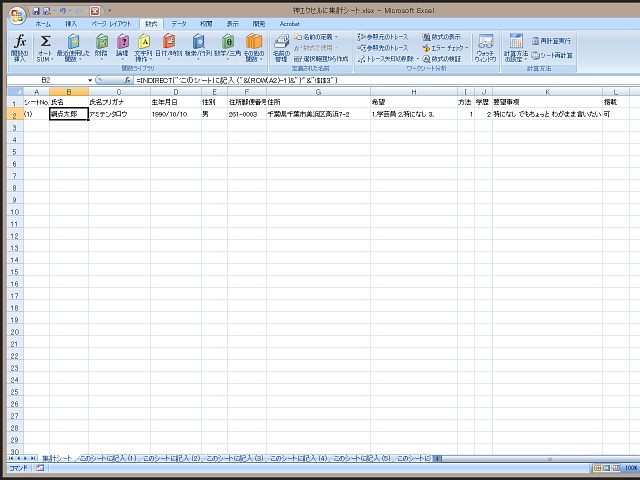Screen dimensions: 640x480
Task: Open the AutoSum (オートSUM) sigma icon
Action: pyautogui.click(x=45, y=45)
